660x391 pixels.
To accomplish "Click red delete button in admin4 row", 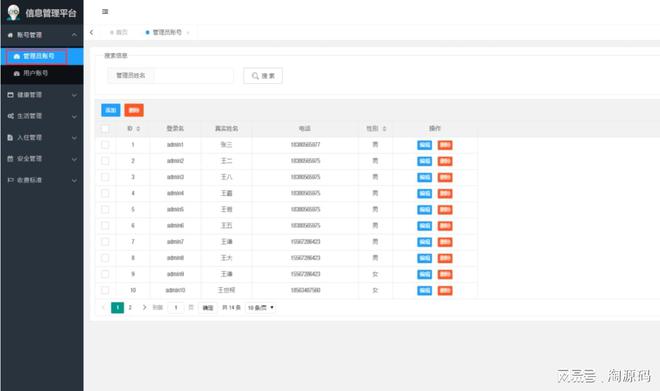I will click(445, 194).
